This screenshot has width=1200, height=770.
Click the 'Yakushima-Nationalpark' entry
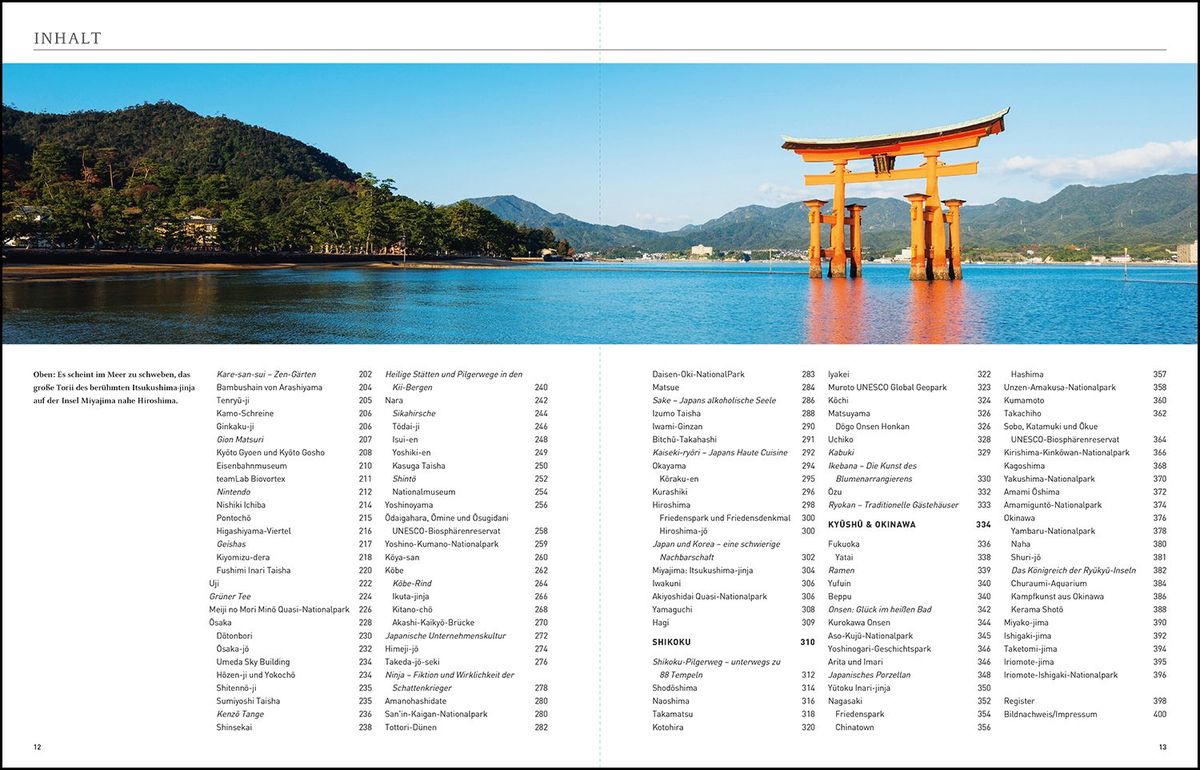tap(1049, 478)
